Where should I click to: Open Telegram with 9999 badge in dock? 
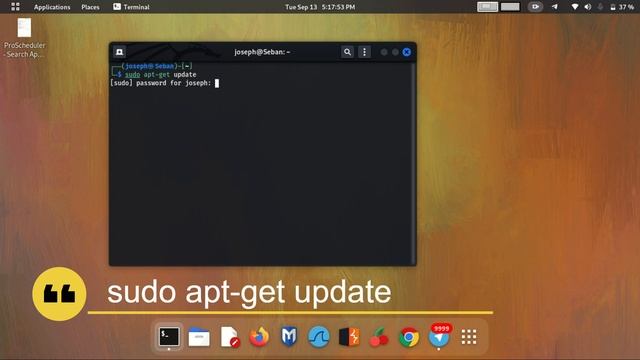(439, 336)
